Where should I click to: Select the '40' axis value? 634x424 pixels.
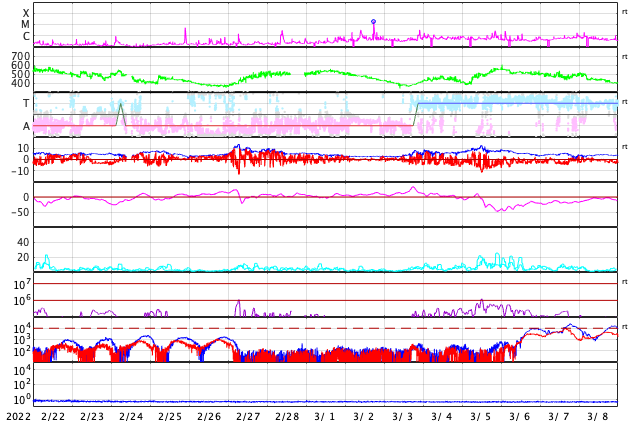tap(23, 243)
